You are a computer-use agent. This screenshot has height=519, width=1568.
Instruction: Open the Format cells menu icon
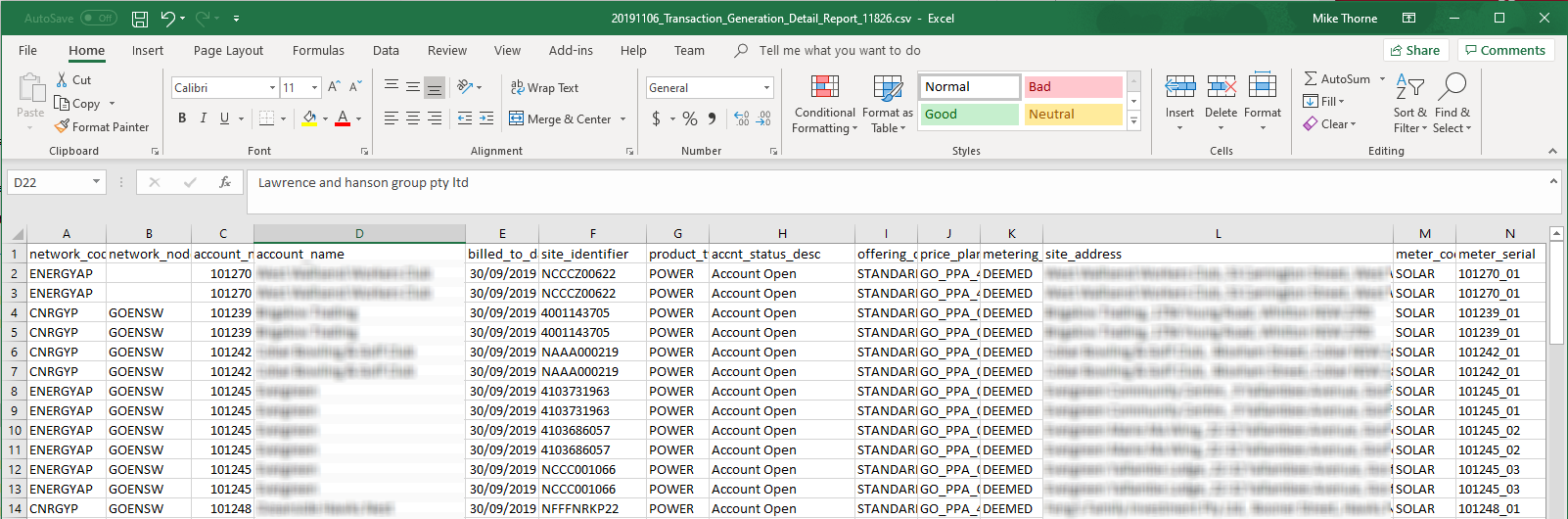click(1263, 87)
